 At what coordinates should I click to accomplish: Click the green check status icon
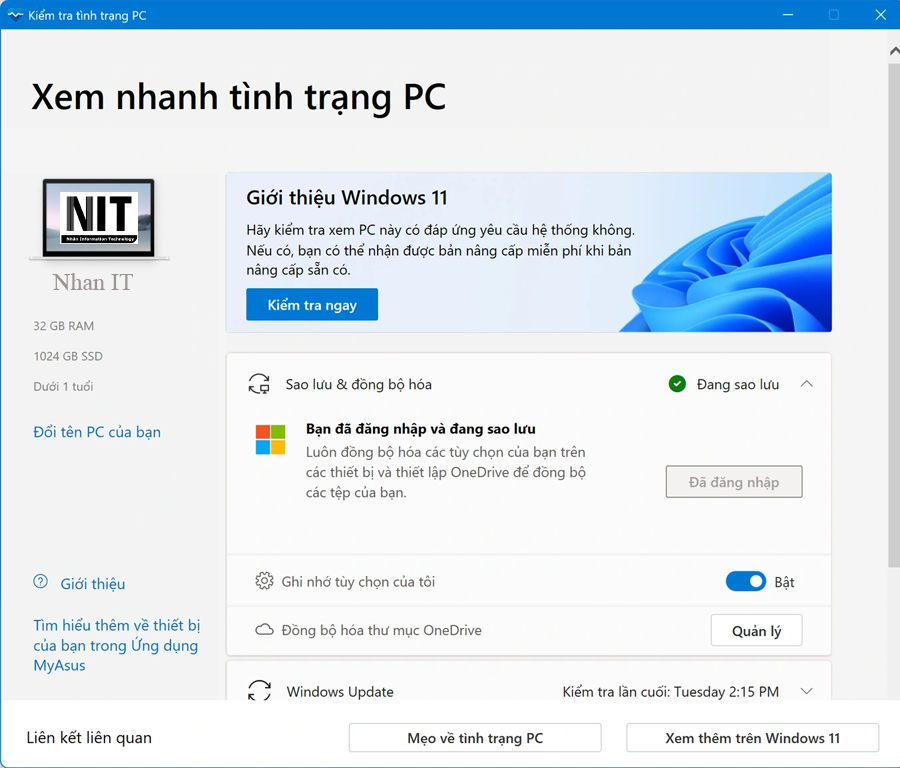click(x=677, y=384)
